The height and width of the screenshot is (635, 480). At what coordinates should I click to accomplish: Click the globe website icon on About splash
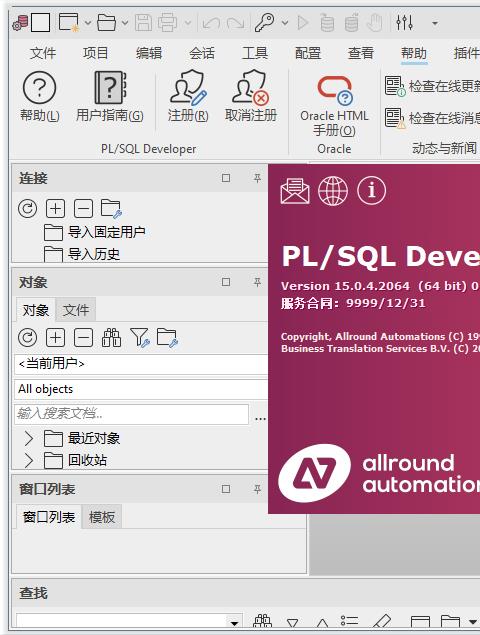pos(333,190)
